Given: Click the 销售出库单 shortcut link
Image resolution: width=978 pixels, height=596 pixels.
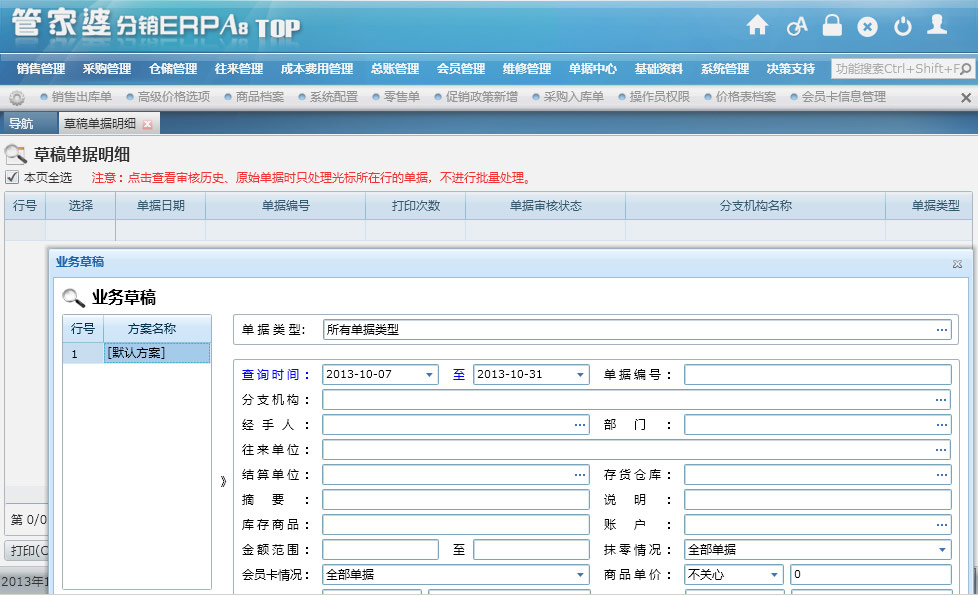Looking at the screenshot, I should (x=81, y=97).
